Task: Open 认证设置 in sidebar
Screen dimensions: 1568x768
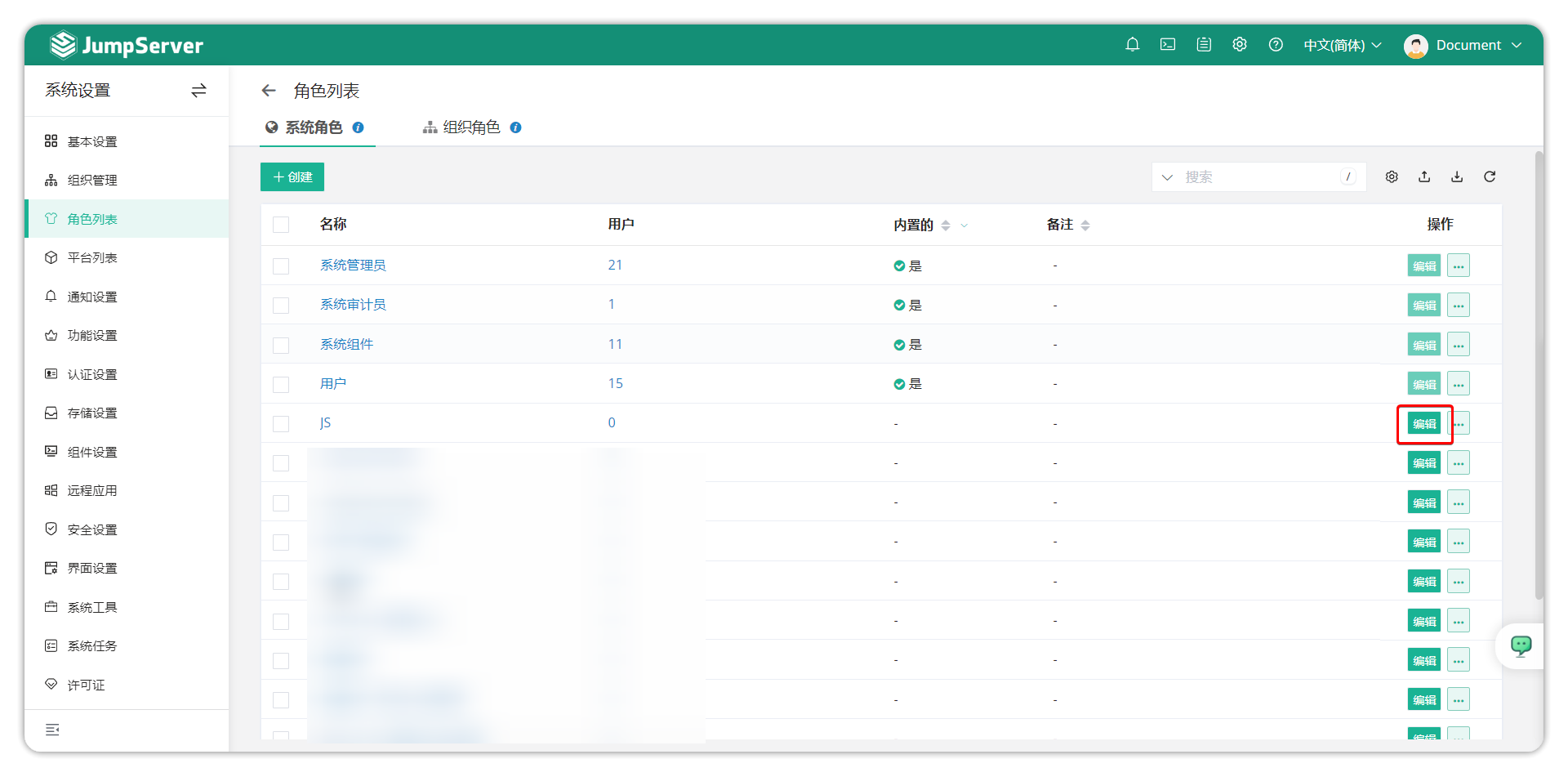Action: [127, 374]
